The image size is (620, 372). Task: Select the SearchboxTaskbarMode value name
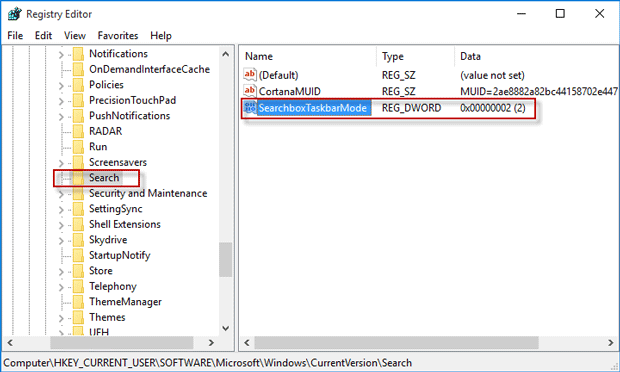[312, 108]
